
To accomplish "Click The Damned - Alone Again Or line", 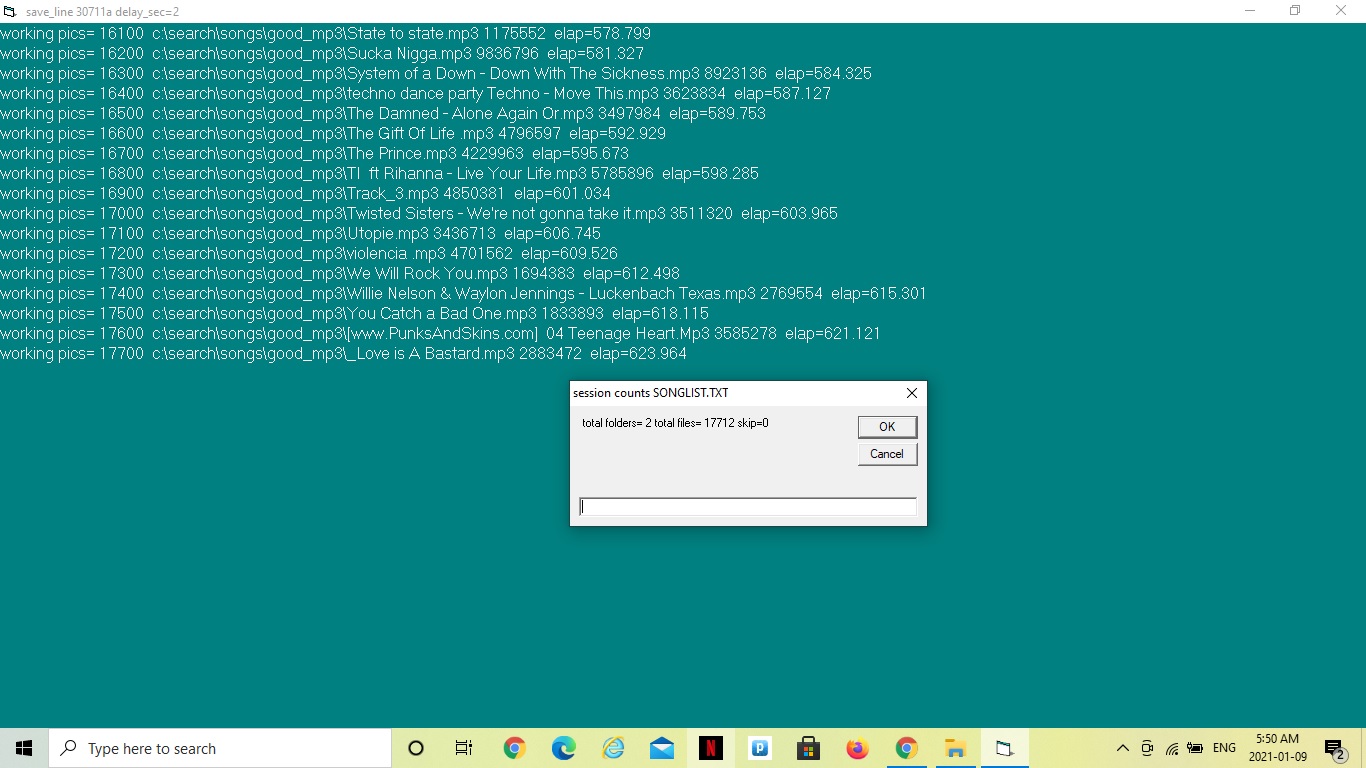I will coord(383,113).
